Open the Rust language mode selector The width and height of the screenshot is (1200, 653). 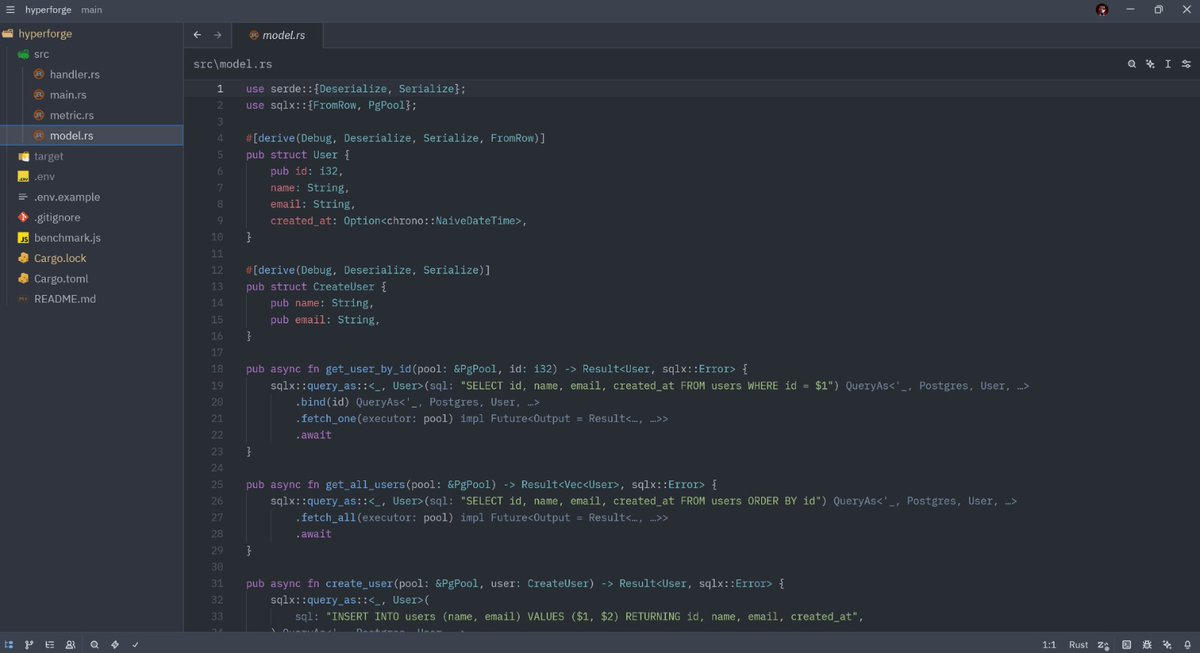pyautogui.click(x=1078, y=645)
